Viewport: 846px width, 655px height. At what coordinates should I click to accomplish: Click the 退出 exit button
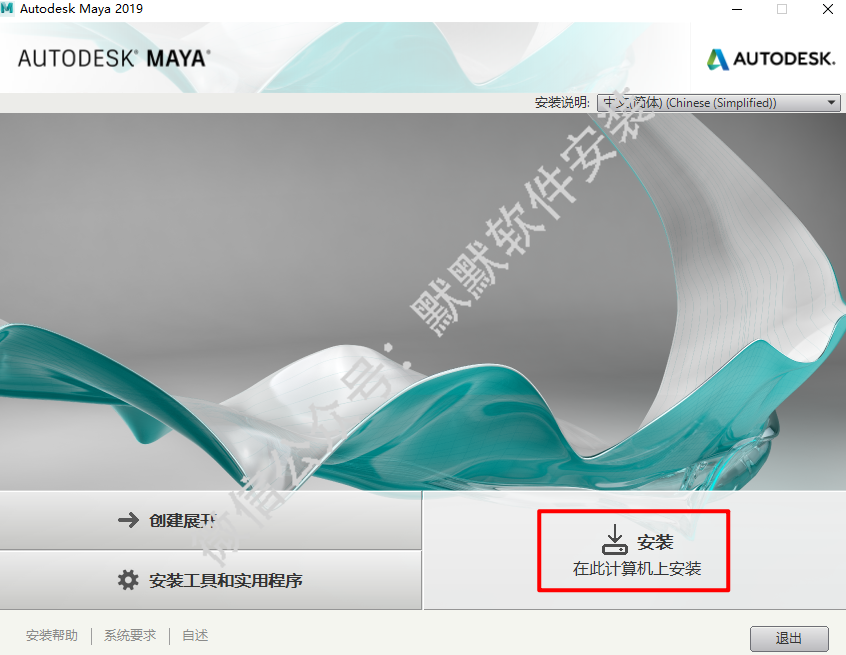pos(789,639)
